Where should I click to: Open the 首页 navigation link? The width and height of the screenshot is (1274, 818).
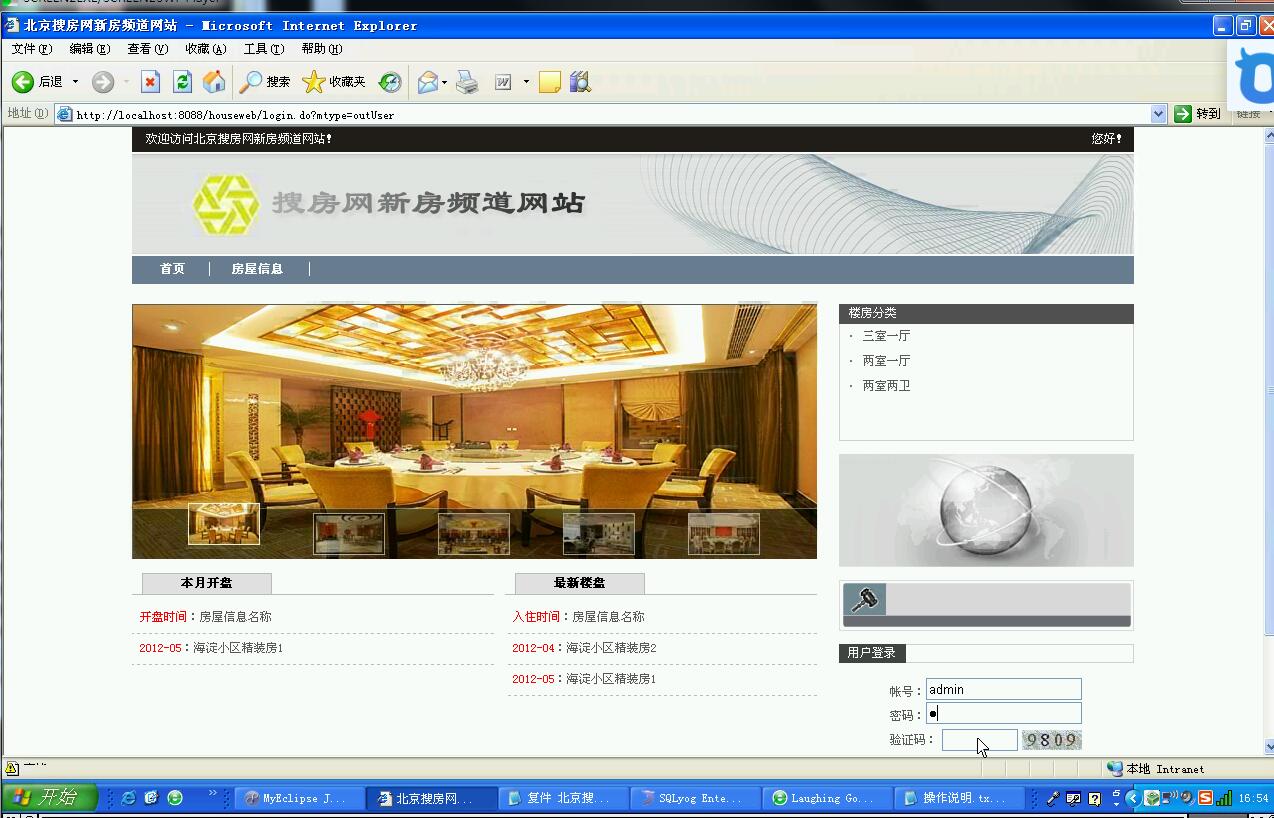172,269
